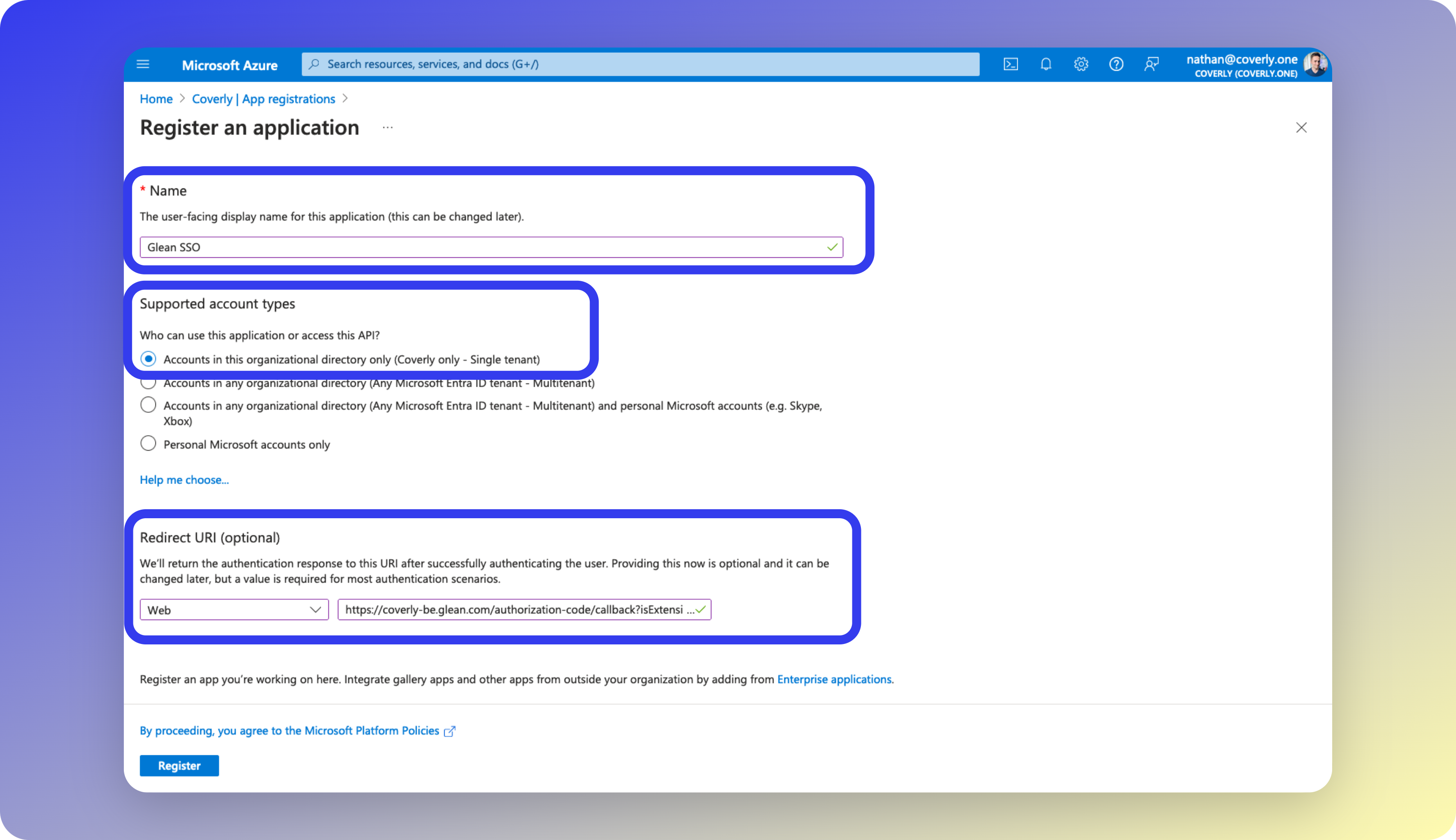This screenshot has width=1456, height=840.
Task: Click the Feedback icon in header
Action: [1151, 64]
